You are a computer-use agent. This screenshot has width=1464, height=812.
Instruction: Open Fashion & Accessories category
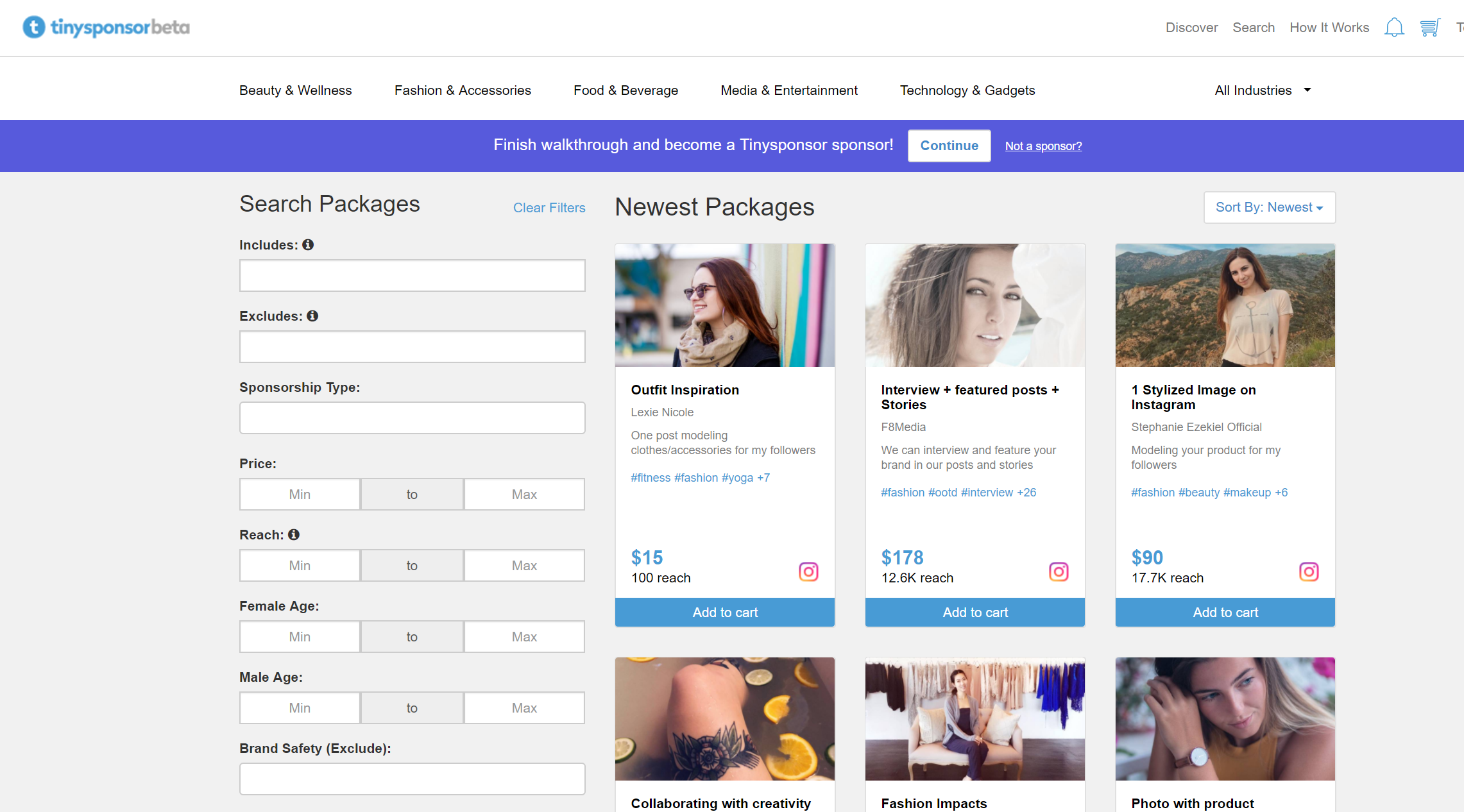463,90
